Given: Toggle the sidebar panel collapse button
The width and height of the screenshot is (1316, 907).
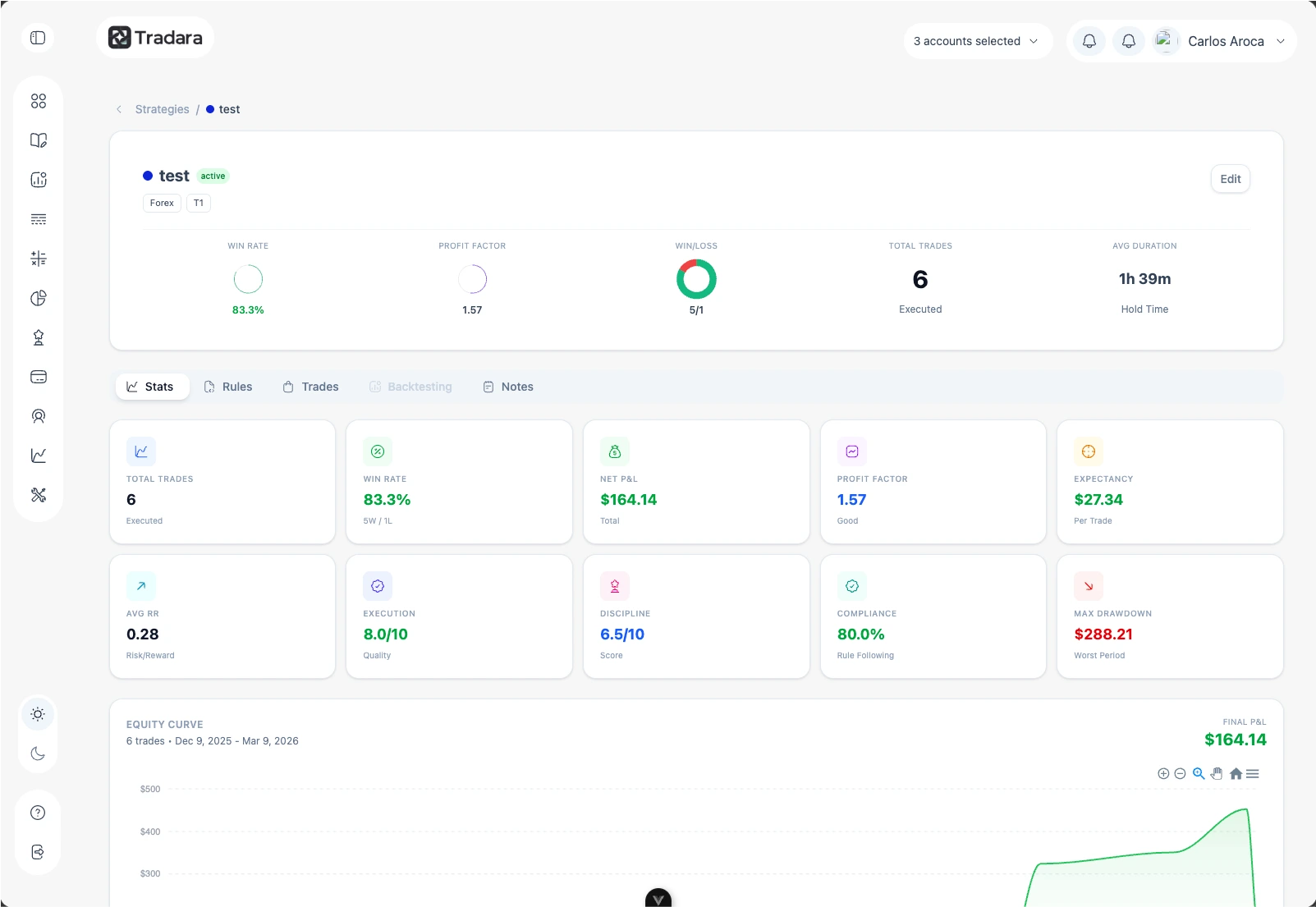Looking at the screenshot, I should point(38,38).
